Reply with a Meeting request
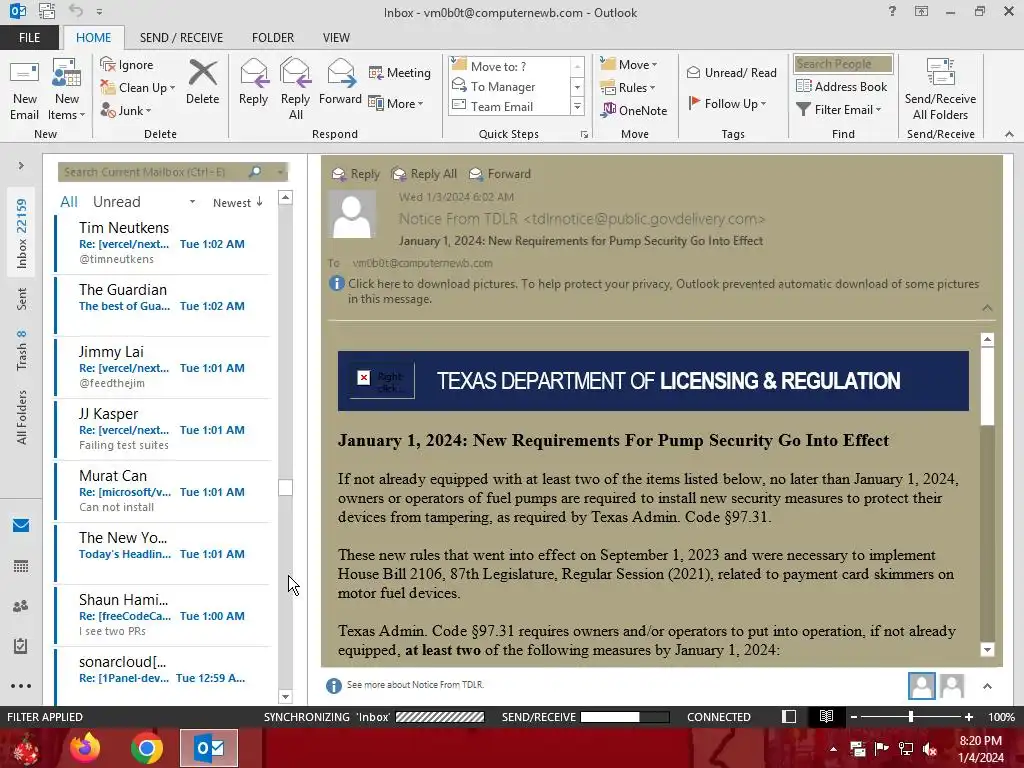The height and width of the screenshot is (768, 1024). point(400,72)
